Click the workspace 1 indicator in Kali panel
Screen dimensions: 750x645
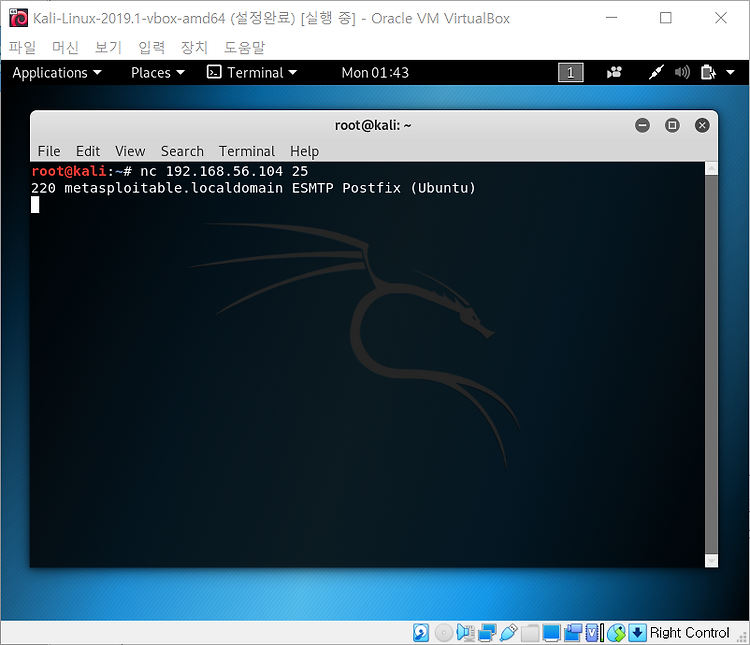(571, 73)
